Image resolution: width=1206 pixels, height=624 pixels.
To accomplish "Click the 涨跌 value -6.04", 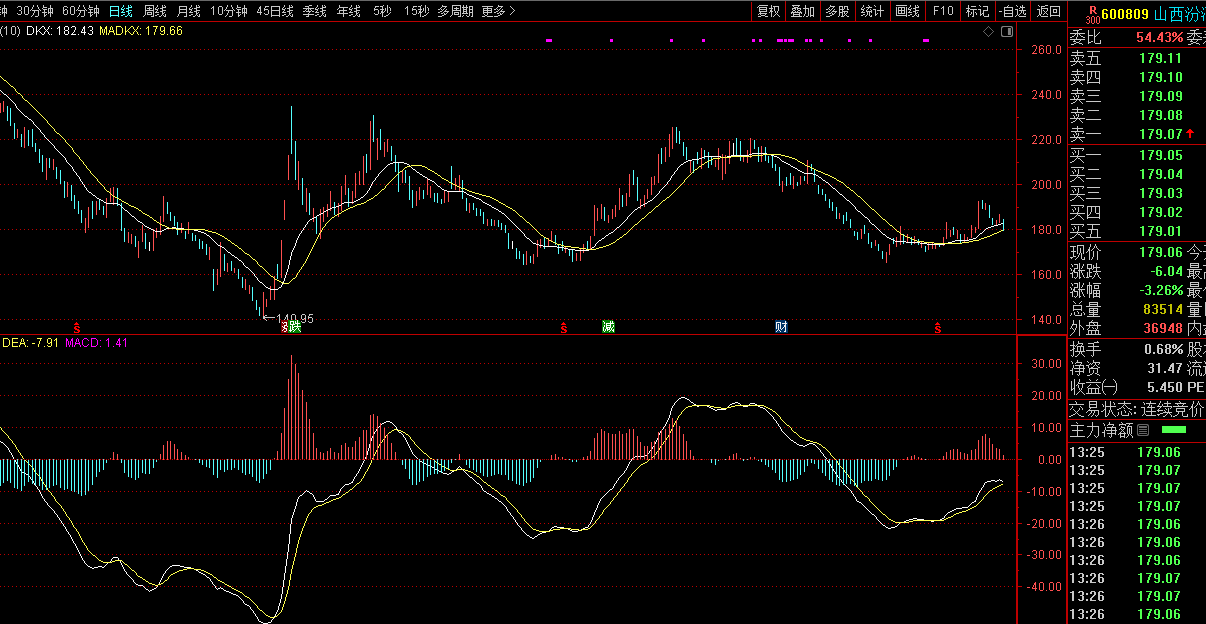I will pyautogui.click(x=1164, y=271).
